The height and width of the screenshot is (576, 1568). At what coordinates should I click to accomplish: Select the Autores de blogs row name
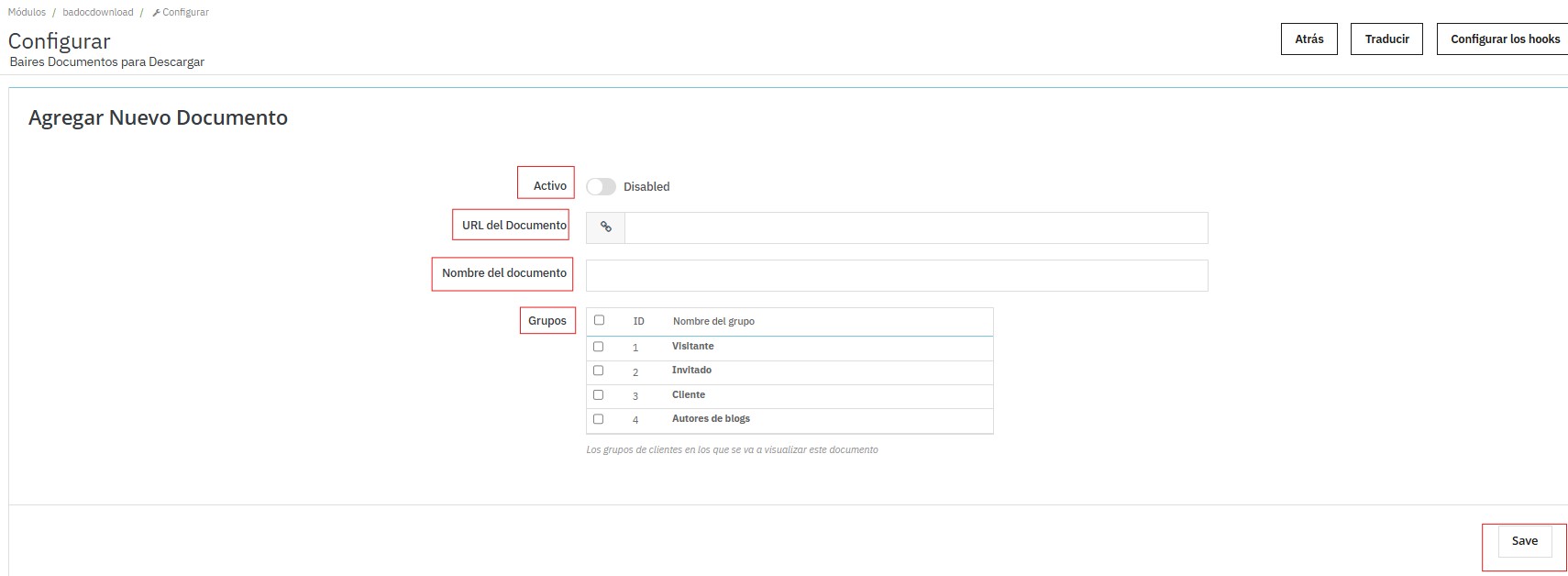pyautogui.click(x=711, y=419)
